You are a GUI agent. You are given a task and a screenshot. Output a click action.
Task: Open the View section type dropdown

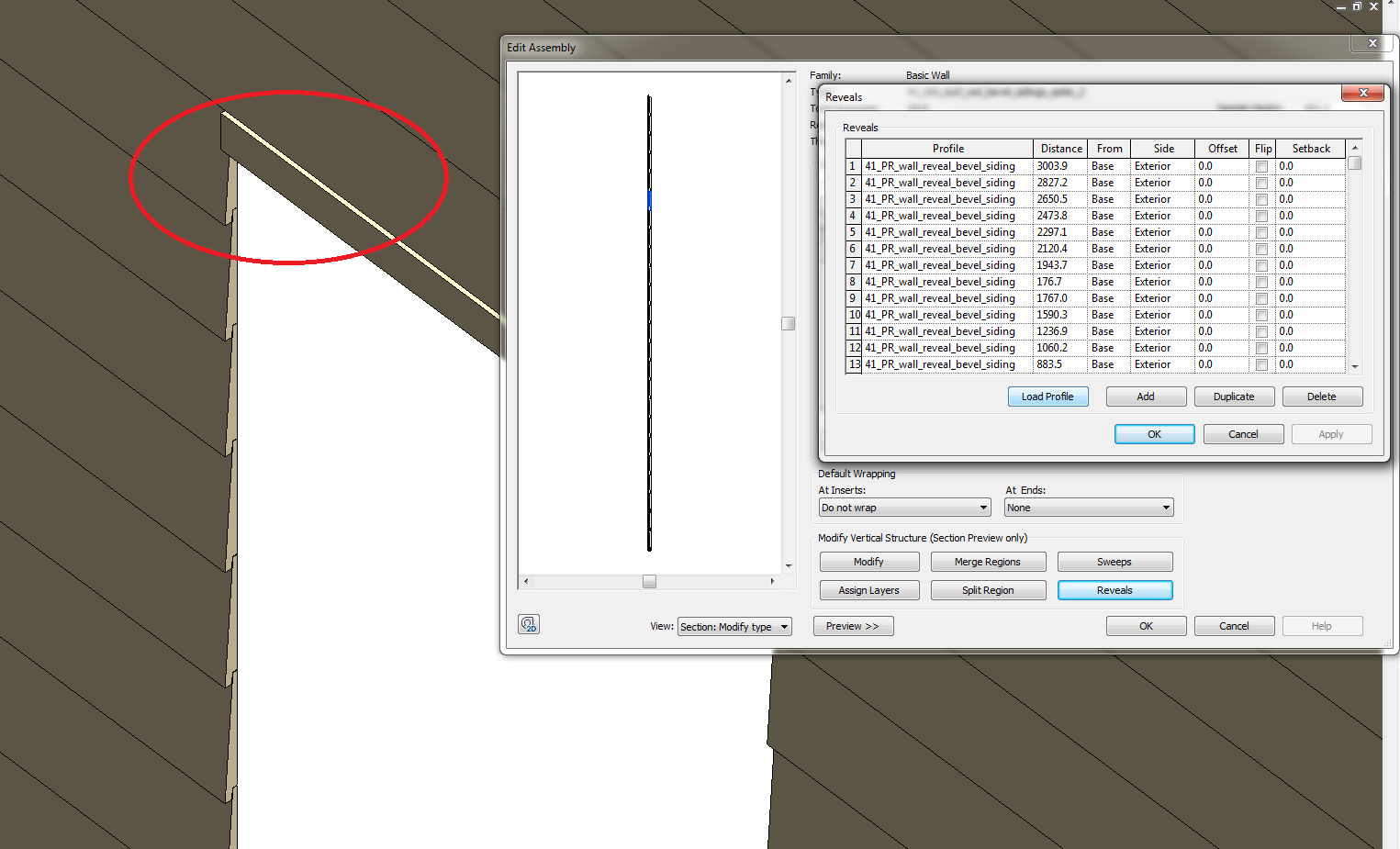coord(734,627)
